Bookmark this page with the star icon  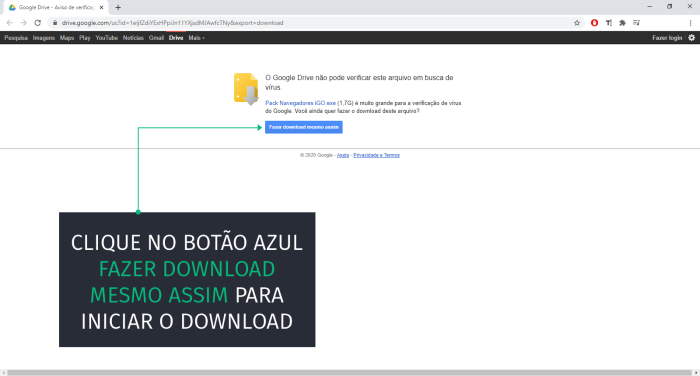tap(577, 23)
